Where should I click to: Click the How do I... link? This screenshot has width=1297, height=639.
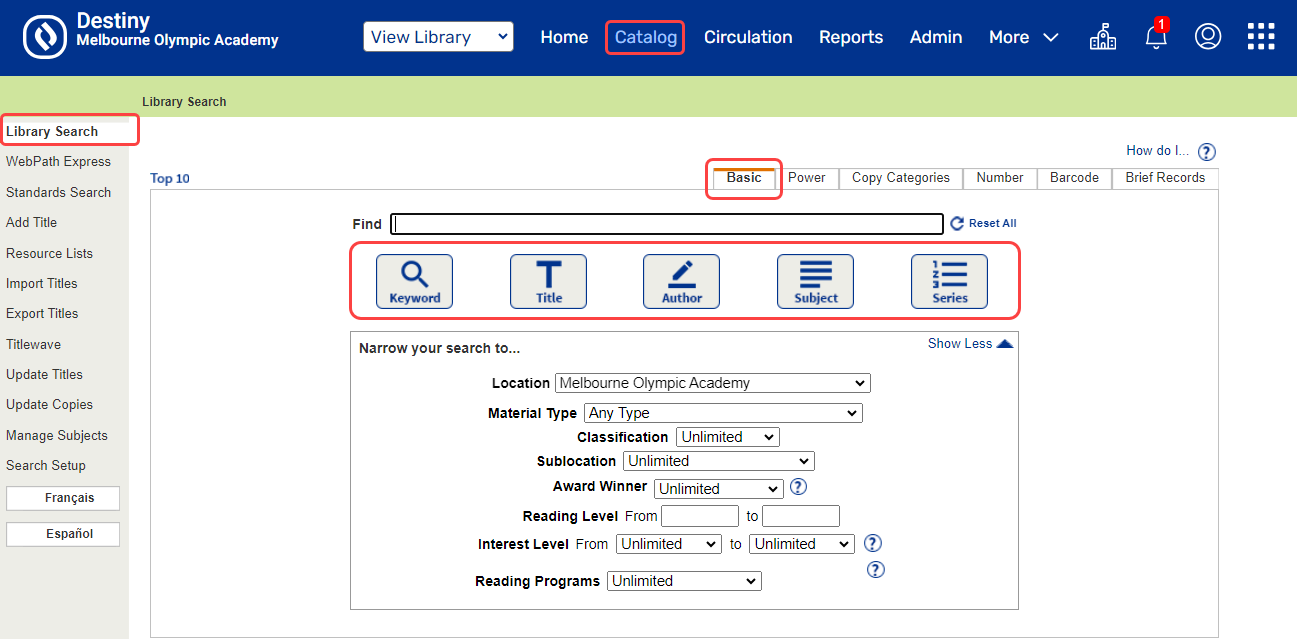(1158, 151)
